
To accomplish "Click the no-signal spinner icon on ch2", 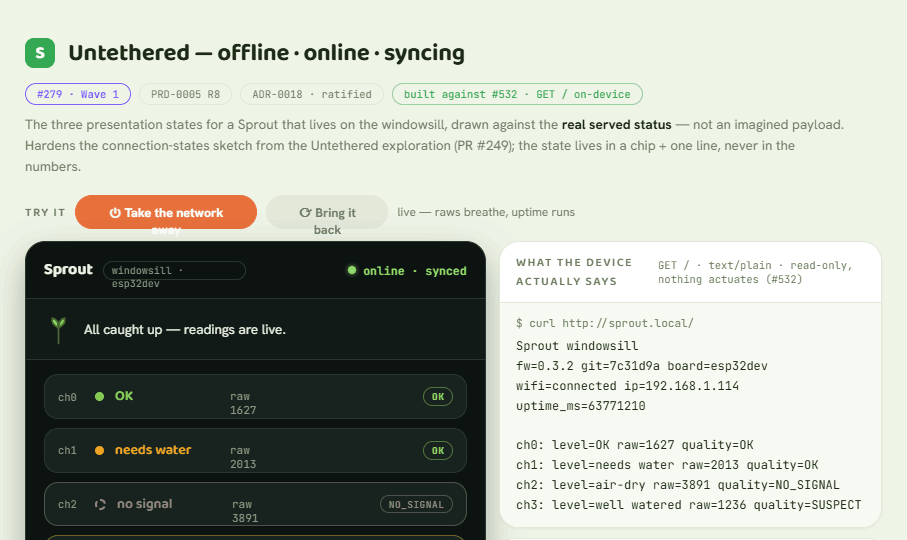I will [100, 504].
